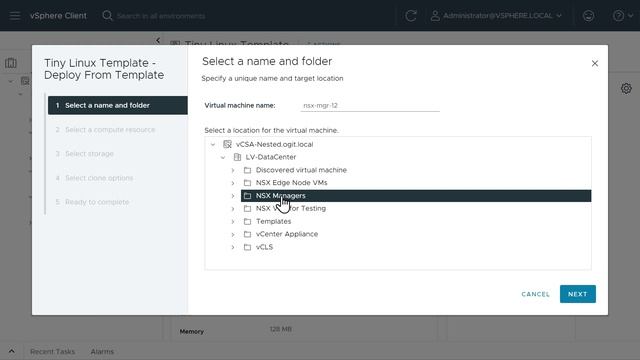Expand the NSX VMs for Testing folder
This screenshot has height=360, width=640.
click(233, 209)
